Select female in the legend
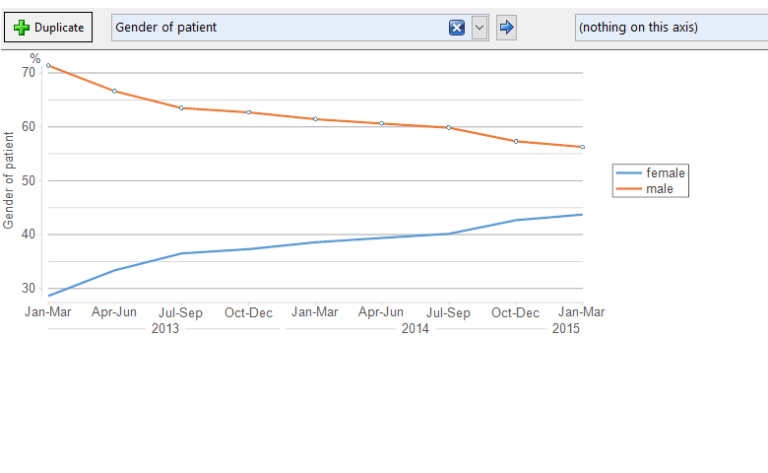The height and width of the screenshot is (473, 768). click(x=665, y=173)
